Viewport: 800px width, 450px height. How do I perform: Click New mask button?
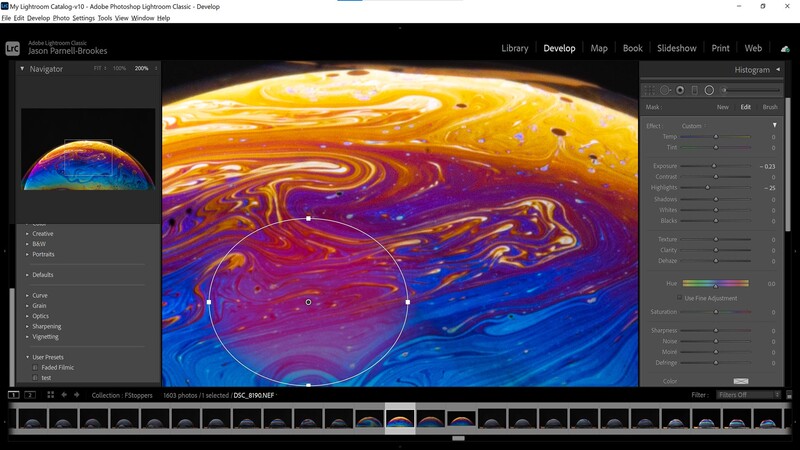pos(722,107)
